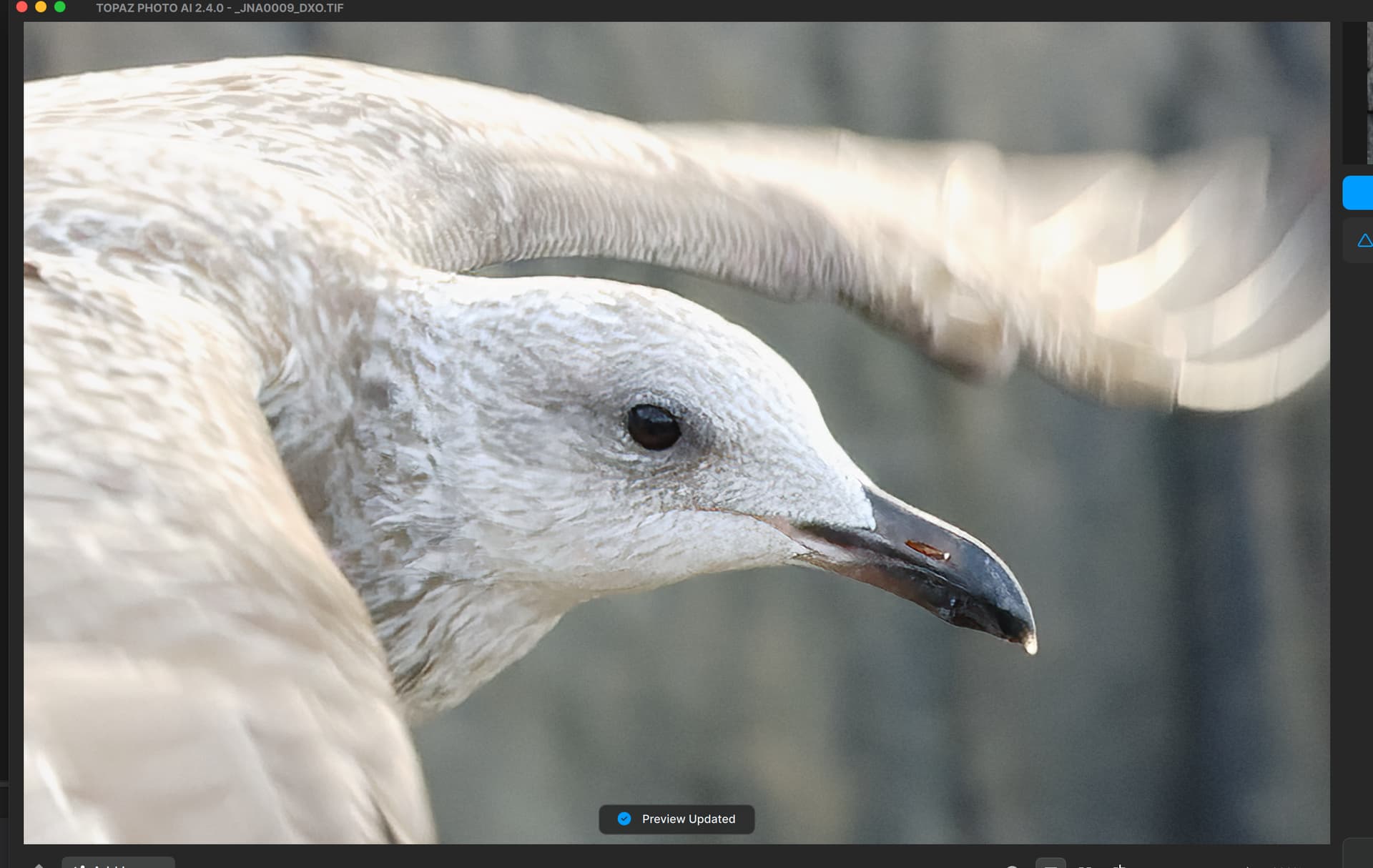Click the yellow minimize window button
Viewport: 1373px width, 868px height.
point(41,7)
